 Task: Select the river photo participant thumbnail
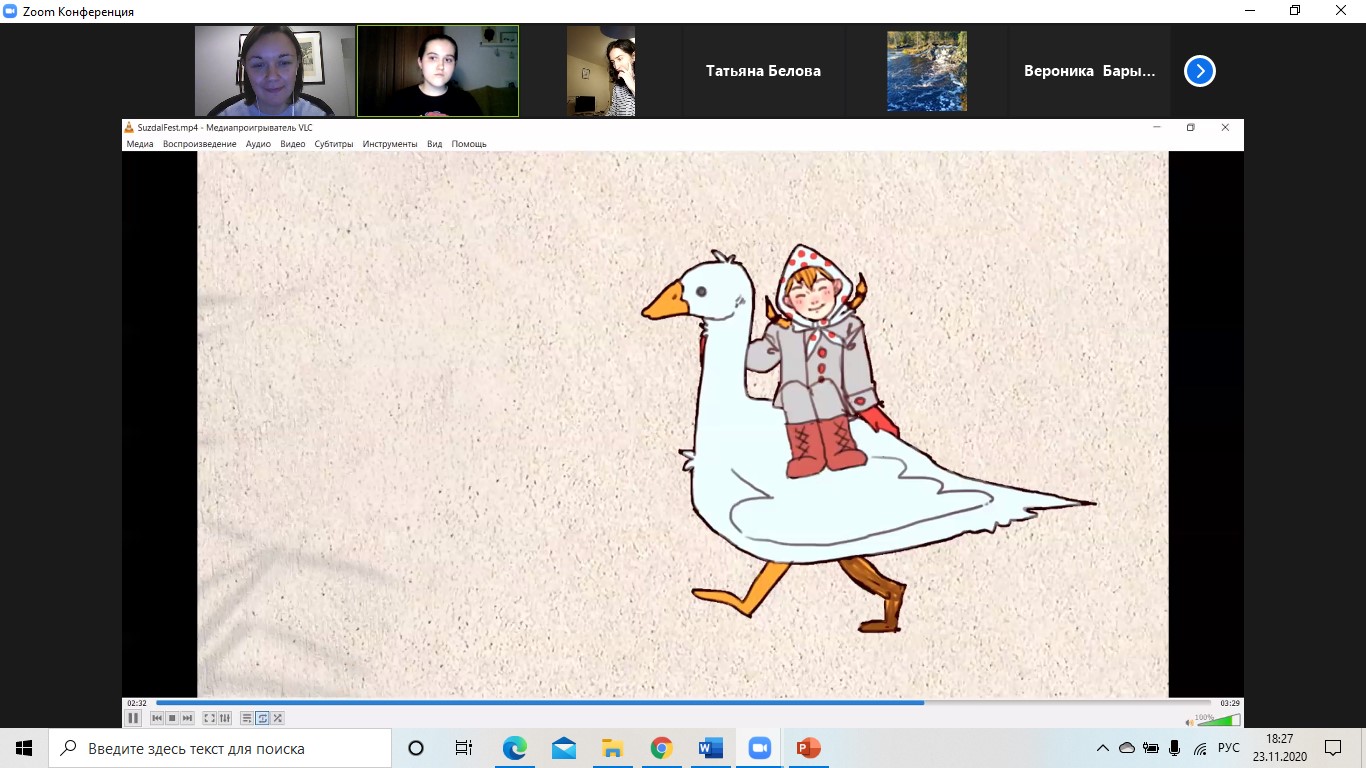(x=927, y=71)
